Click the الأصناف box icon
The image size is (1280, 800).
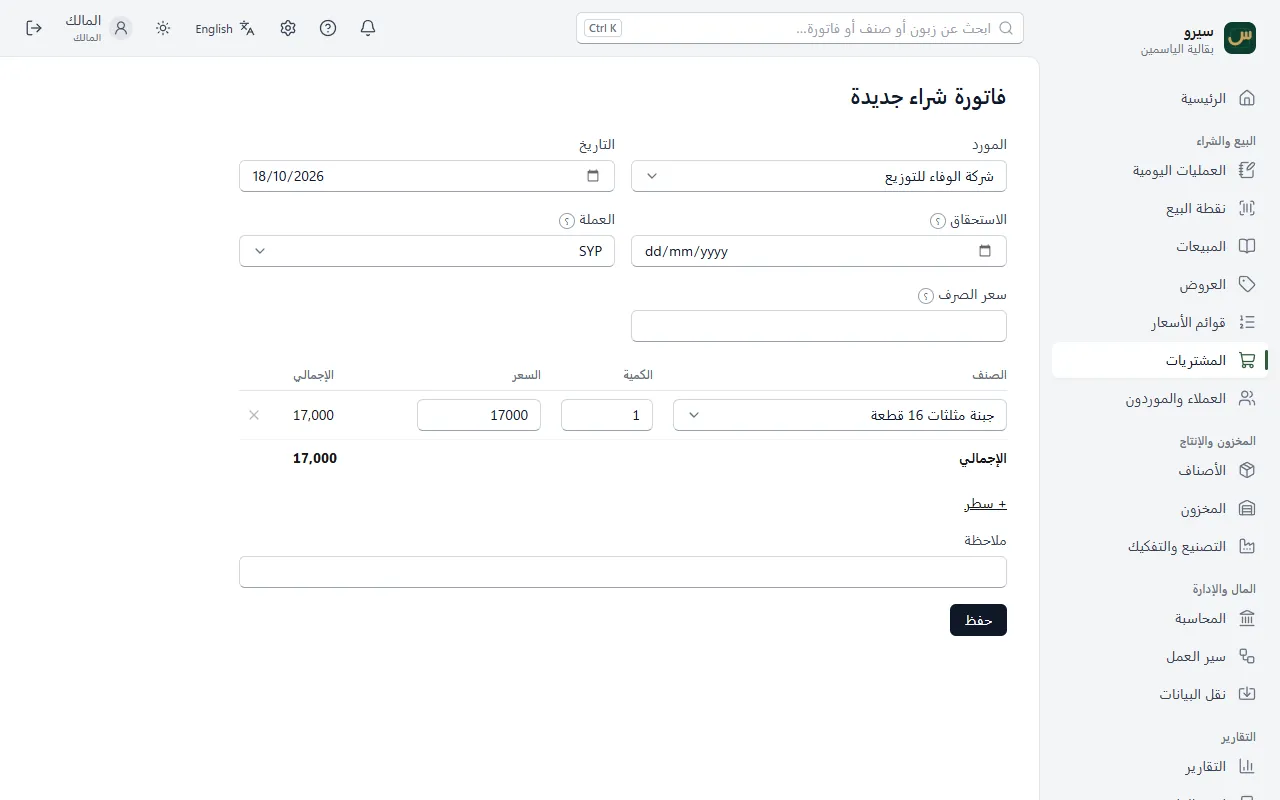tap(1247, 470)
